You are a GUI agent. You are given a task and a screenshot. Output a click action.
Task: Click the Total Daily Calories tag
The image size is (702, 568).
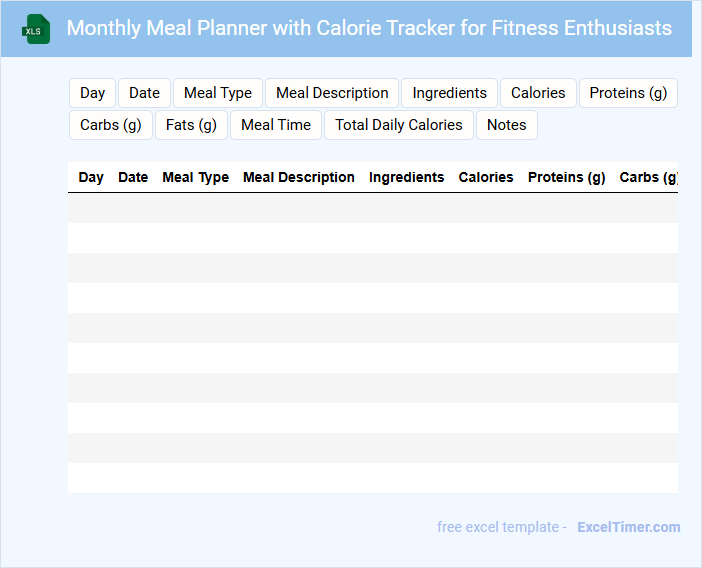coord(399,125)
